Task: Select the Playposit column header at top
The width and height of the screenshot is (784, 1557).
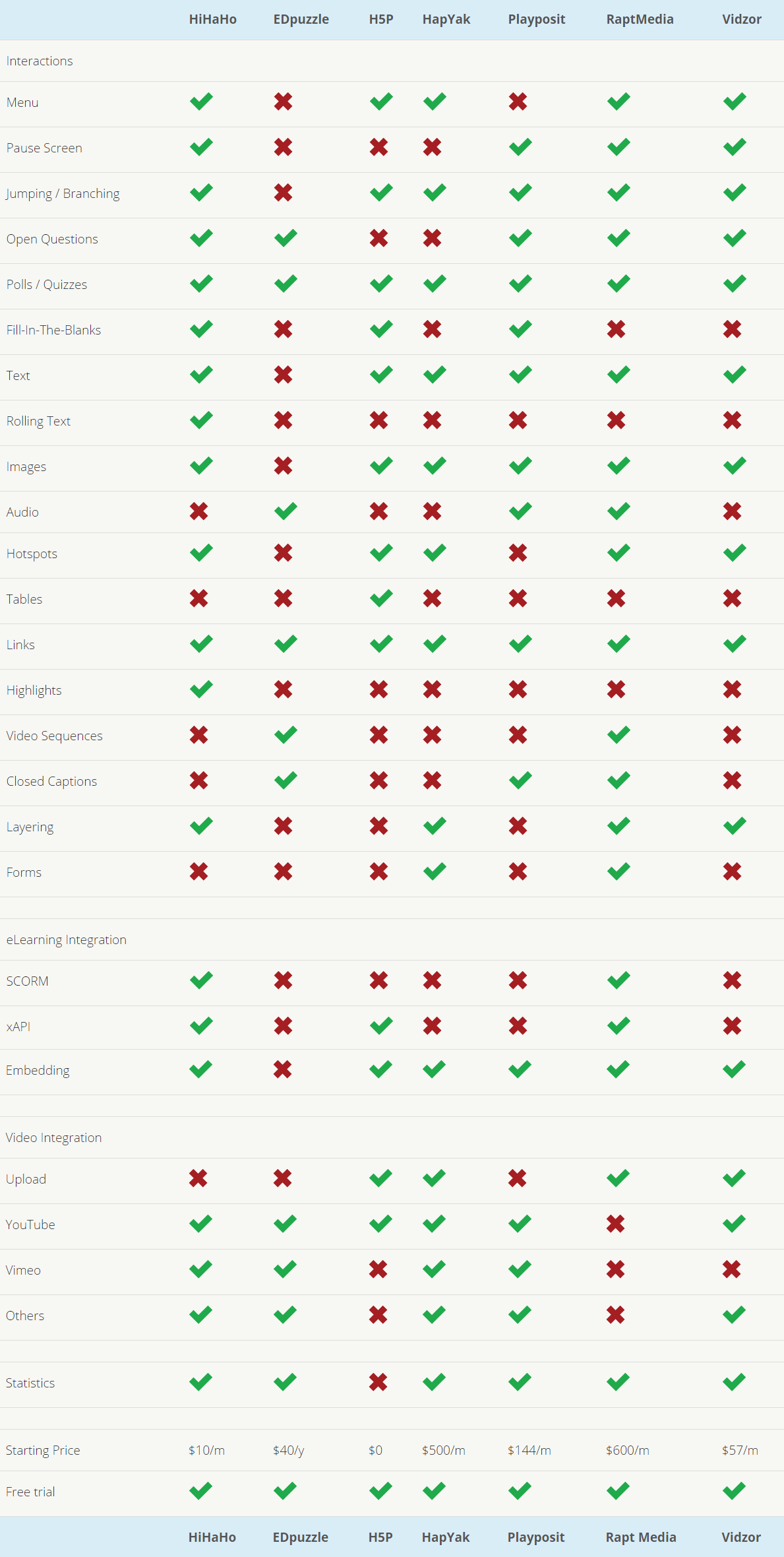Action: tap(536, 19)
